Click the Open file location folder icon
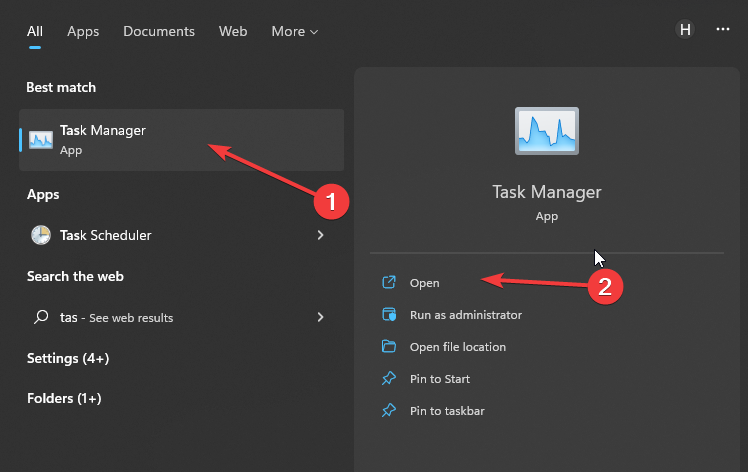 [x=389, y=346]
